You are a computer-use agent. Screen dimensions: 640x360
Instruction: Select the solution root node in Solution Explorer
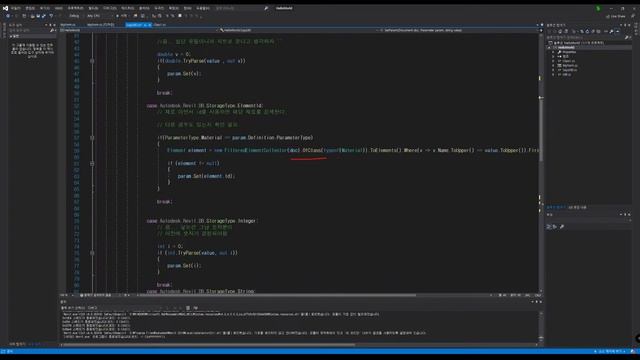coord(576,43)
